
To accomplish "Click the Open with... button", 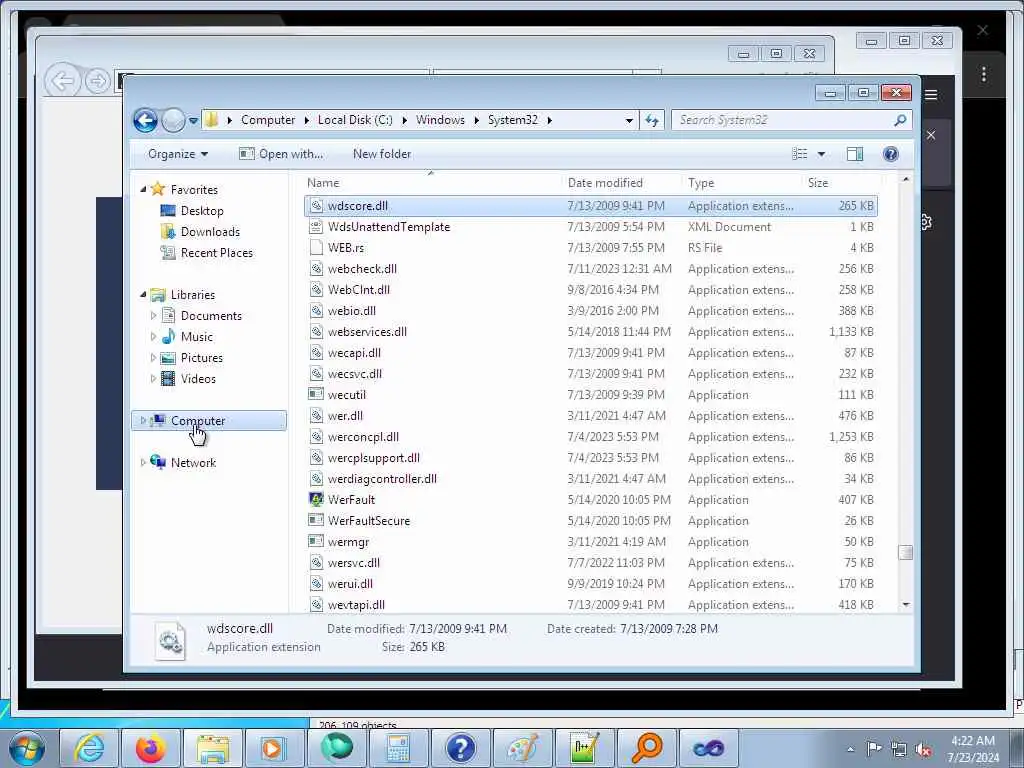I will (281, 154).
